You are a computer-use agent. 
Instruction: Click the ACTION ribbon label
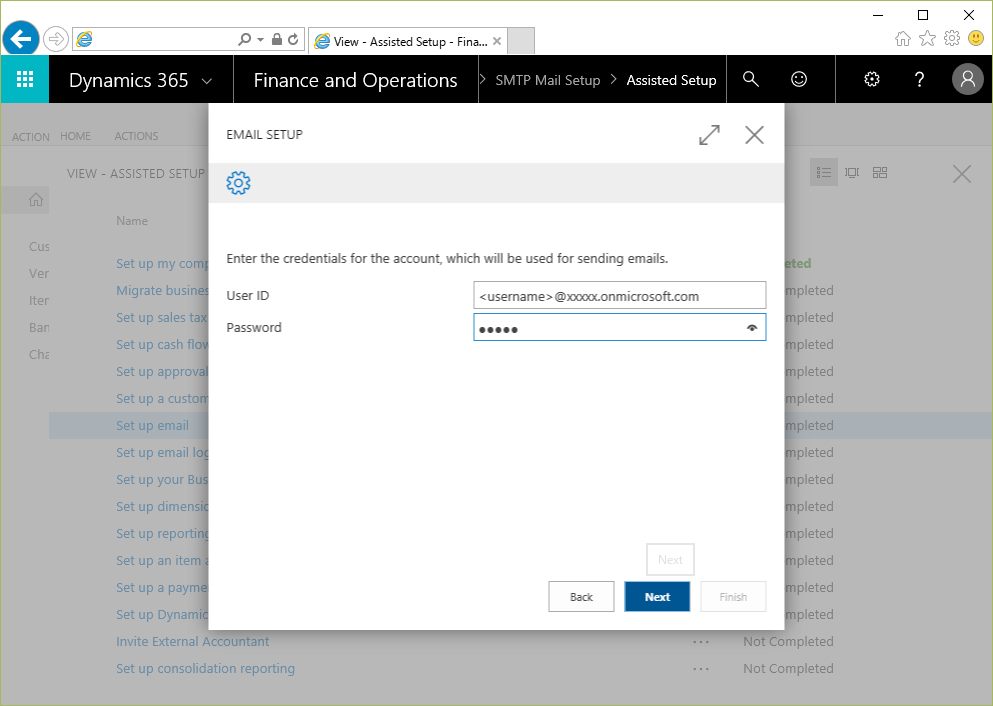[30, 137]
